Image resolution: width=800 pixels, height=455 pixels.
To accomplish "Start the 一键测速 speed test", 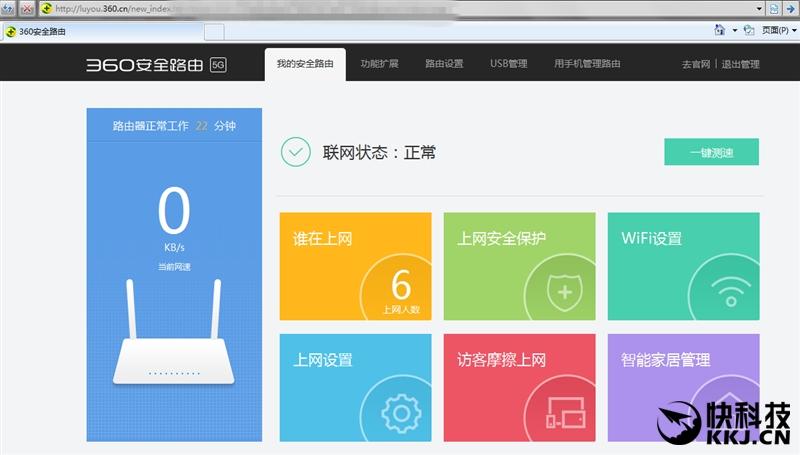I will pos(711,152).
